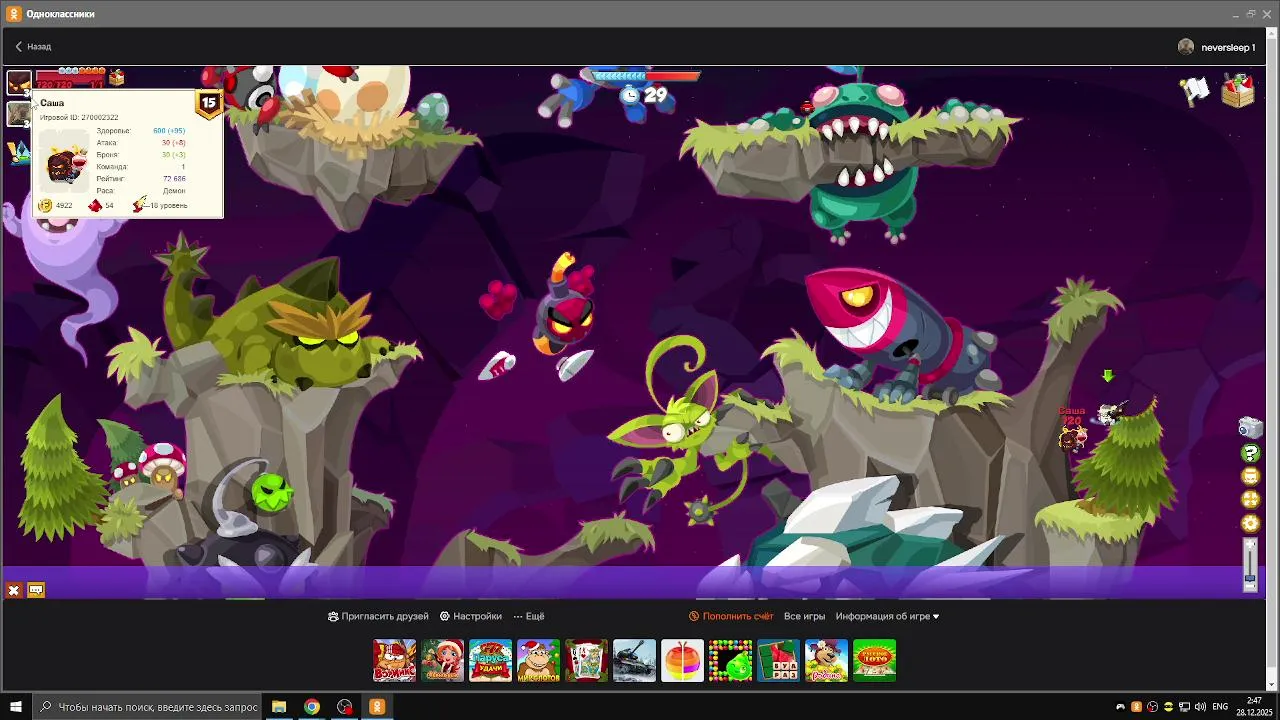Click the red ruby icon showing 54
The image size is (1280, 720).
[x=96, y=205]
